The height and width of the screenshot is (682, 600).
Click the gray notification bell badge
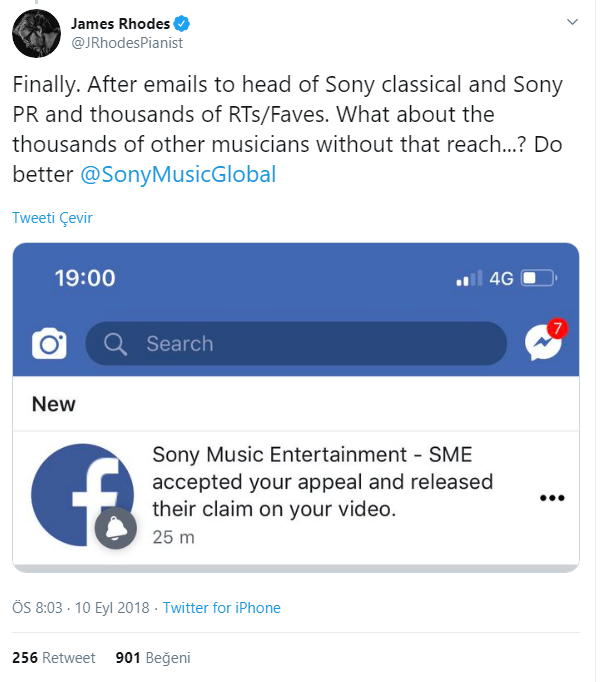pyautogui.click(x=115, y=529)
